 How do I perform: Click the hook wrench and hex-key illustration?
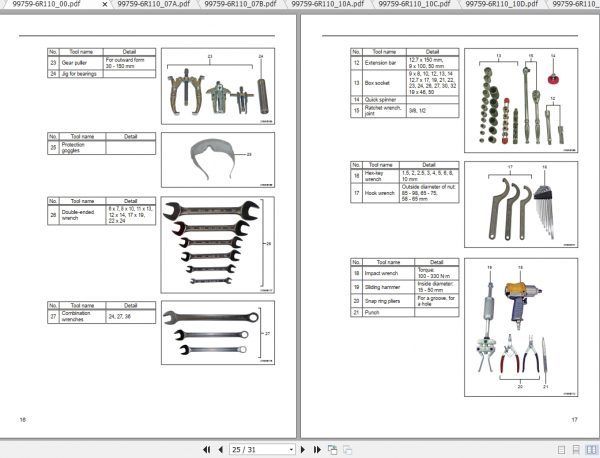pos(521,204)
